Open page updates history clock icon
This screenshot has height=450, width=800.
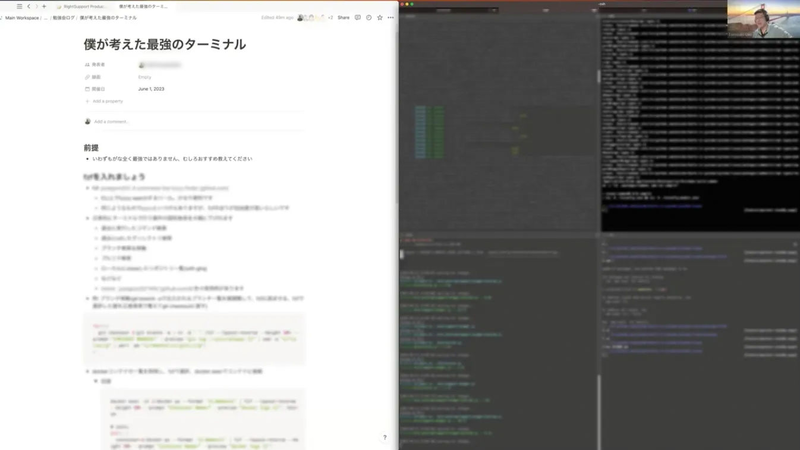click(x=368, y=18)
